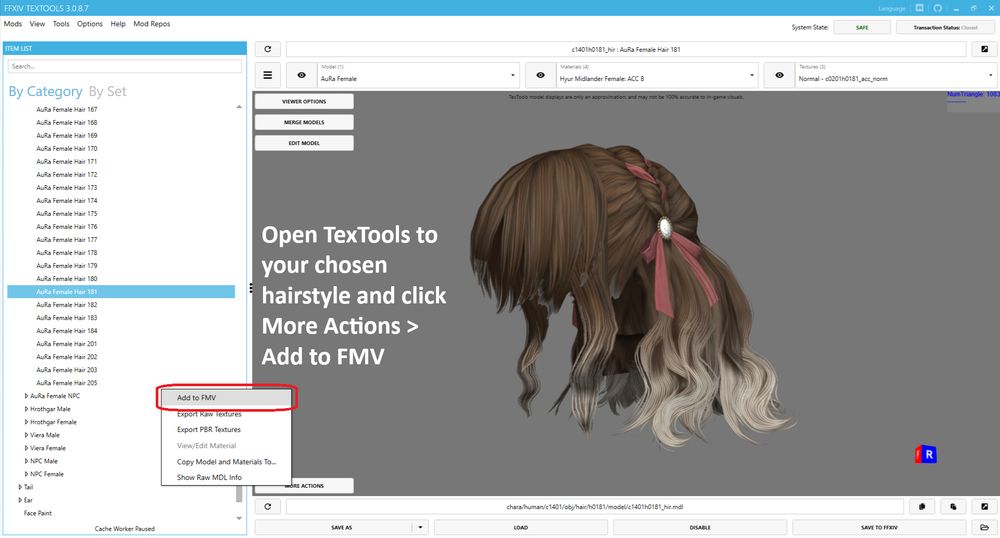
Task: Expand the Hrothgar Female tree node
Action: (x=26, y=422)
